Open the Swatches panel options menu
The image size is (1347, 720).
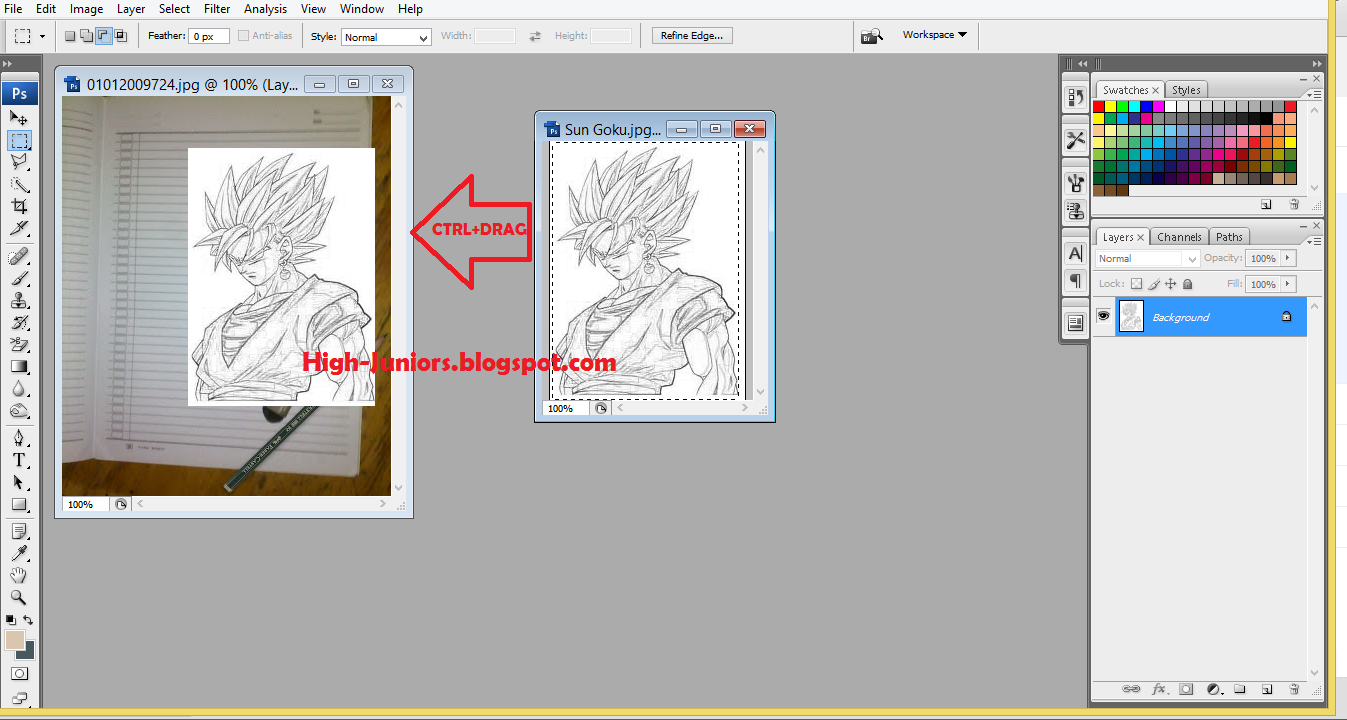point(1313,95)
